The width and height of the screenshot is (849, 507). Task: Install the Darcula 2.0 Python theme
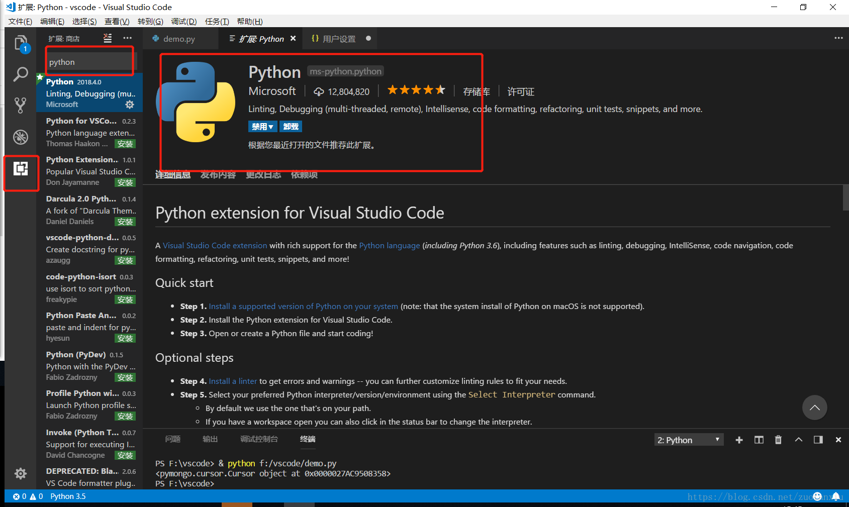click(125, 222)
